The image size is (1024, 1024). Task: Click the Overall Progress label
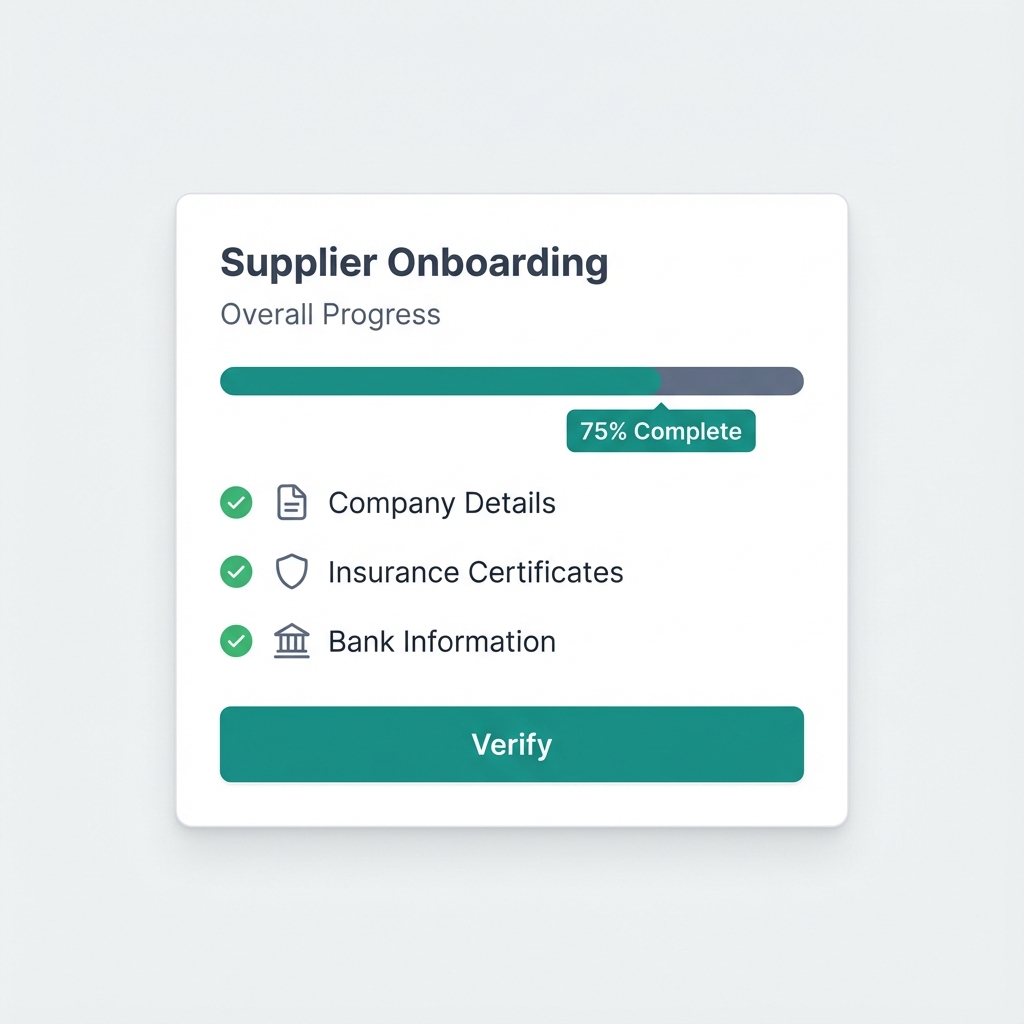pos(330,314)
